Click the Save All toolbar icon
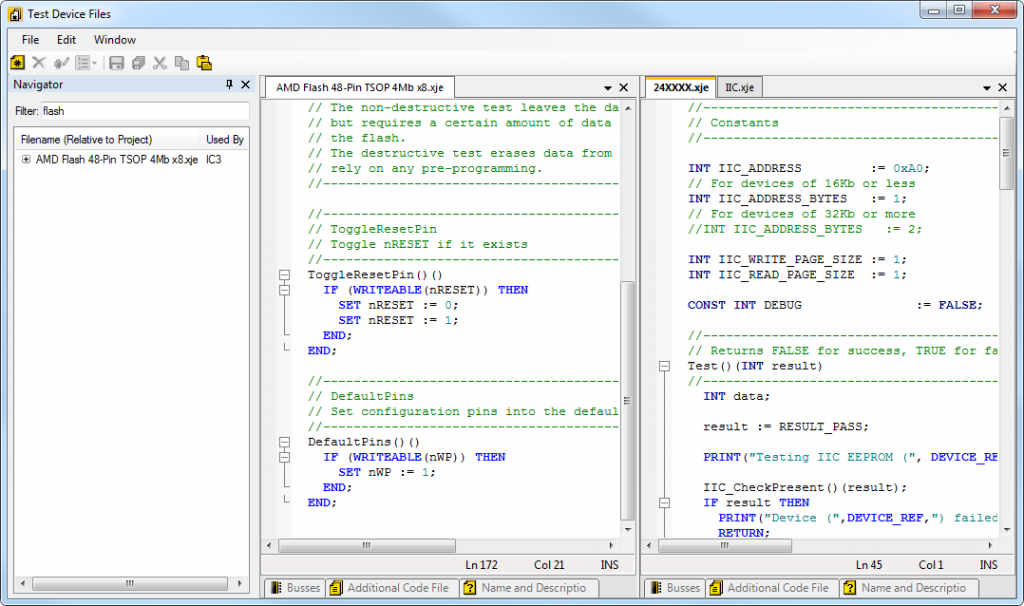 (x=137, y=62)
